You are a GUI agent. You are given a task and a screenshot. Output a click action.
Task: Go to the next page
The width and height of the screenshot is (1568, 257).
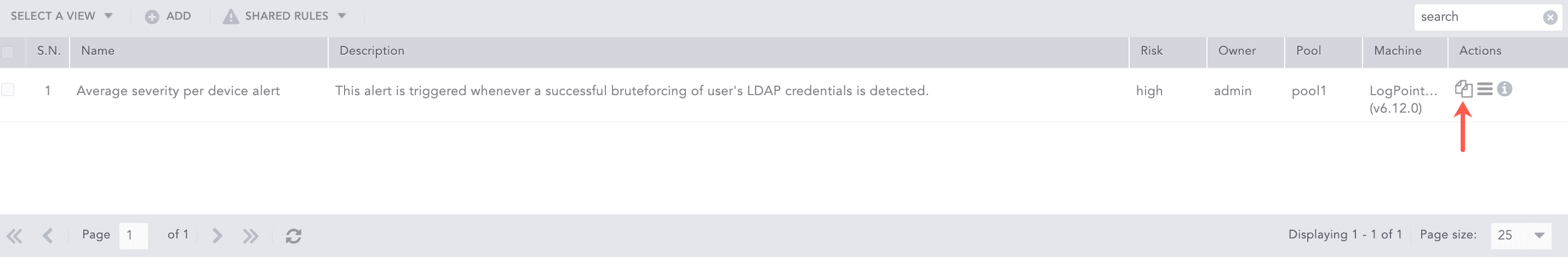pos(218,236)
